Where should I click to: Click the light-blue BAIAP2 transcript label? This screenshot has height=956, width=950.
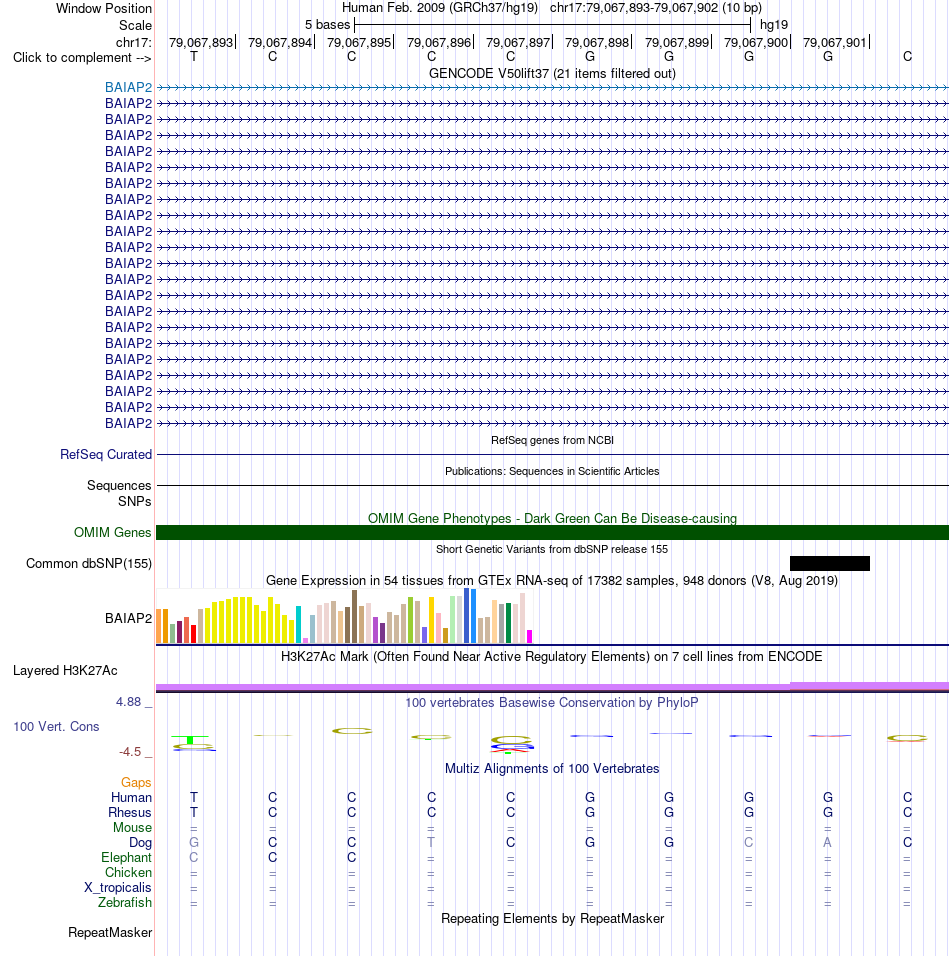point(128,87)
